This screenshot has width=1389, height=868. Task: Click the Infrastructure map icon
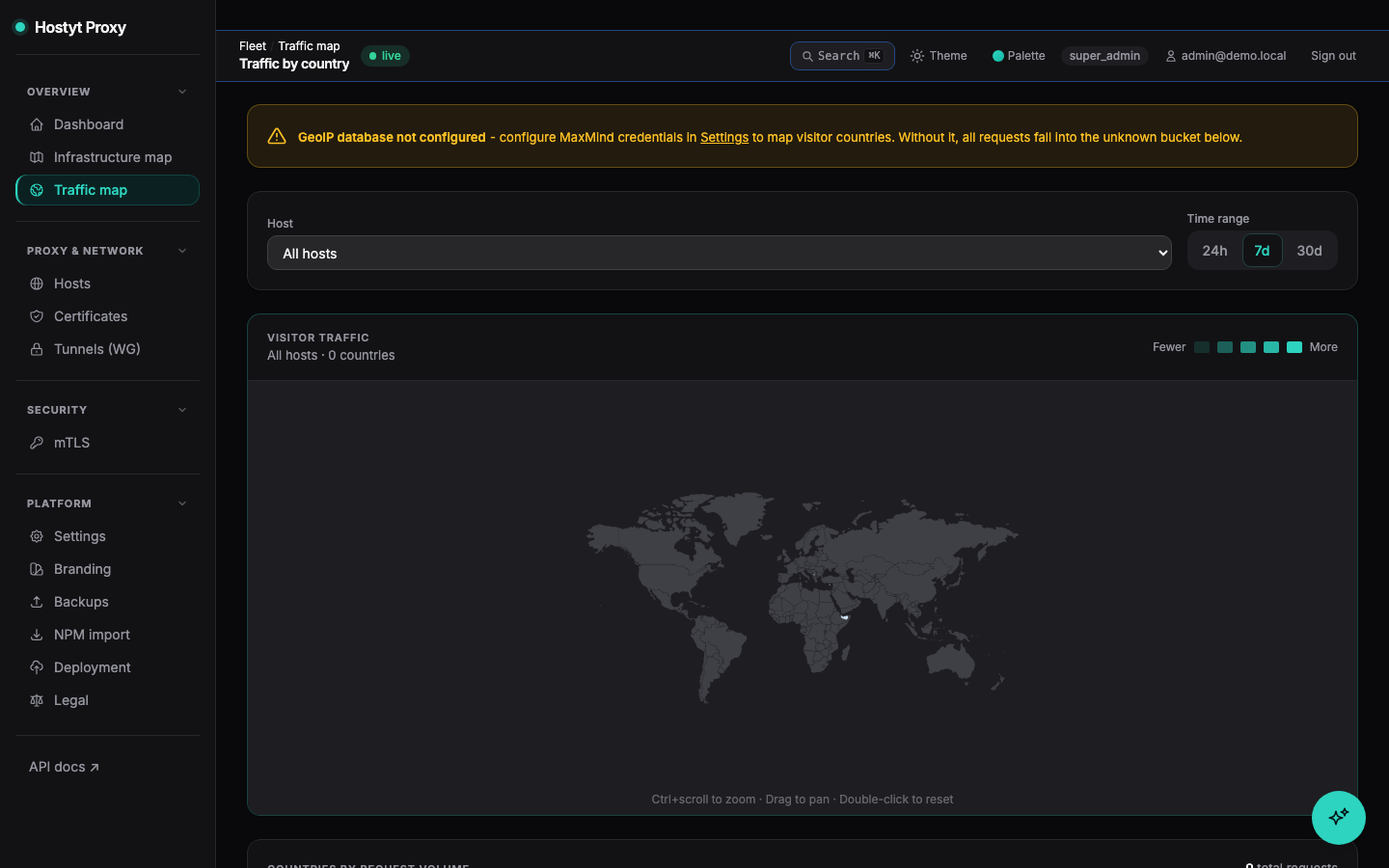37,157
